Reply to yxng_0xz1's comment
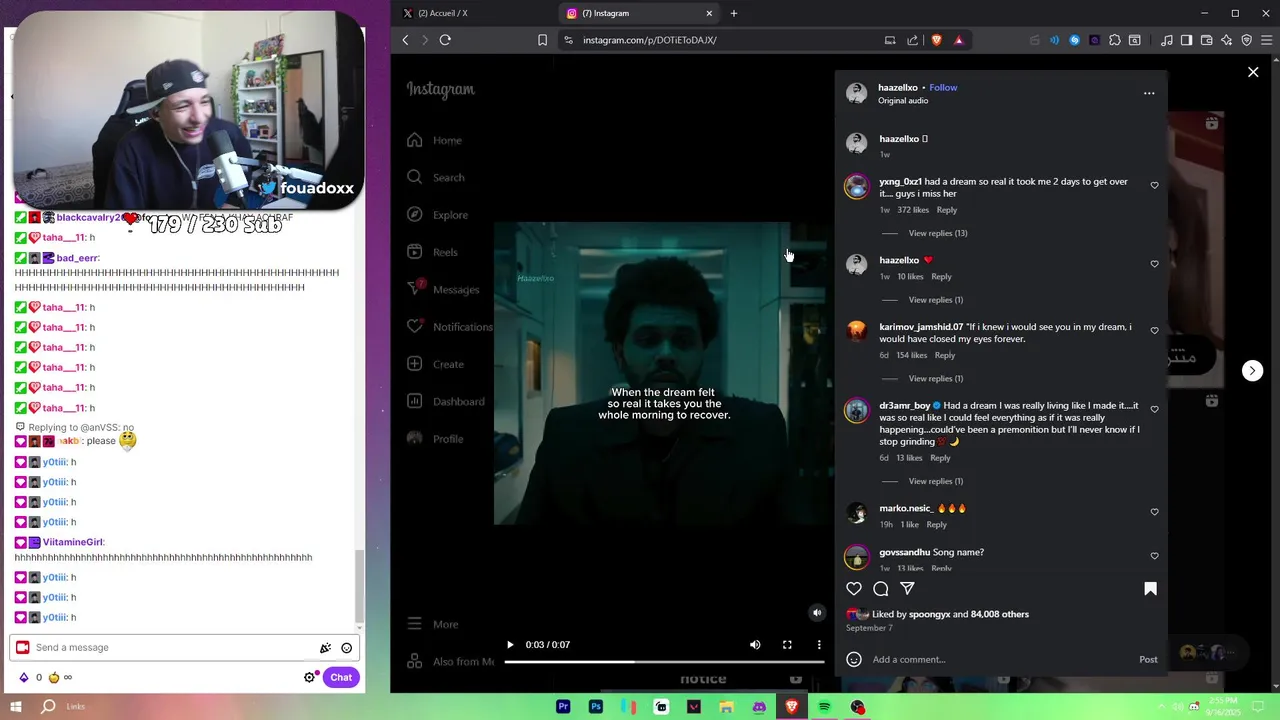 pos(947,210)
